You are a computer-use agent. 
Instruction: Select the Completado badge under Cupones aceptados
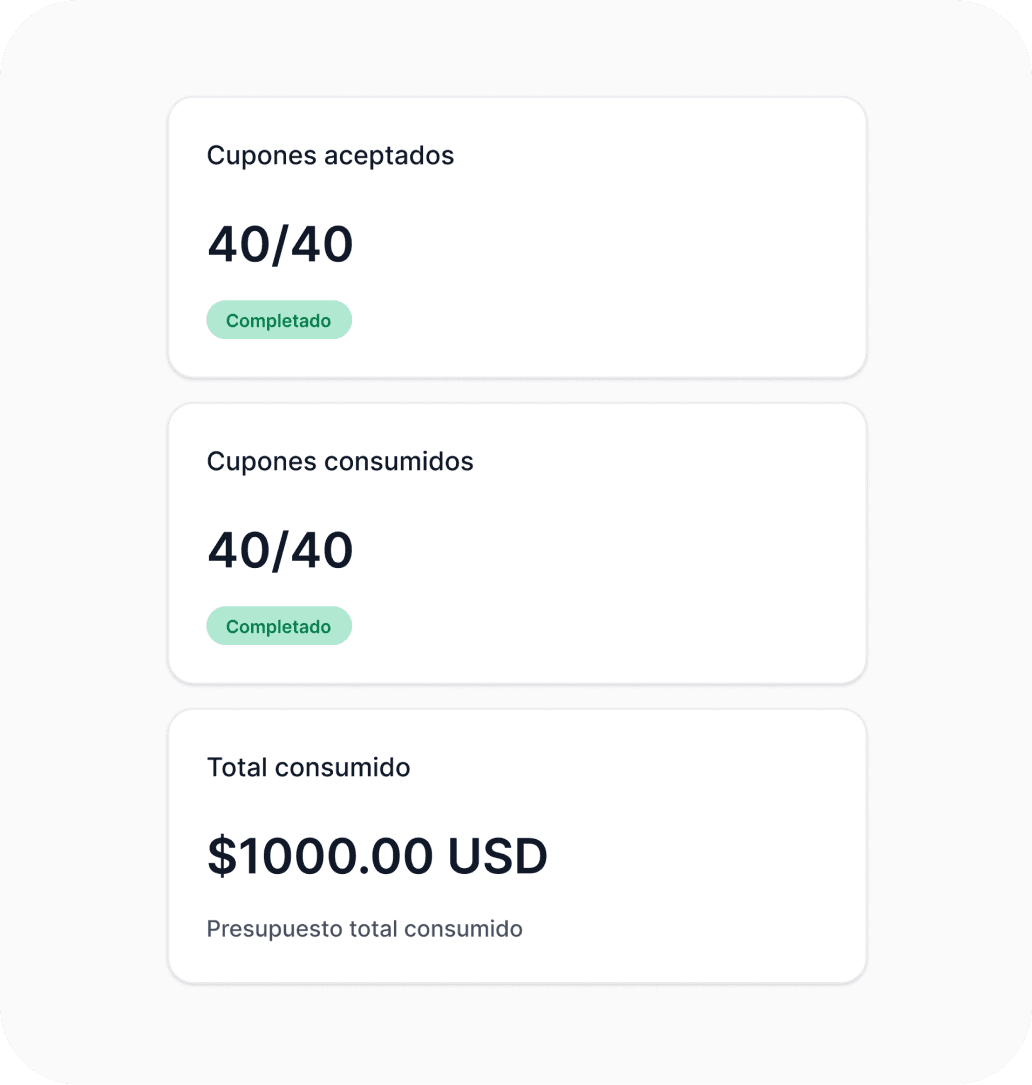click(x=279, y=320)
